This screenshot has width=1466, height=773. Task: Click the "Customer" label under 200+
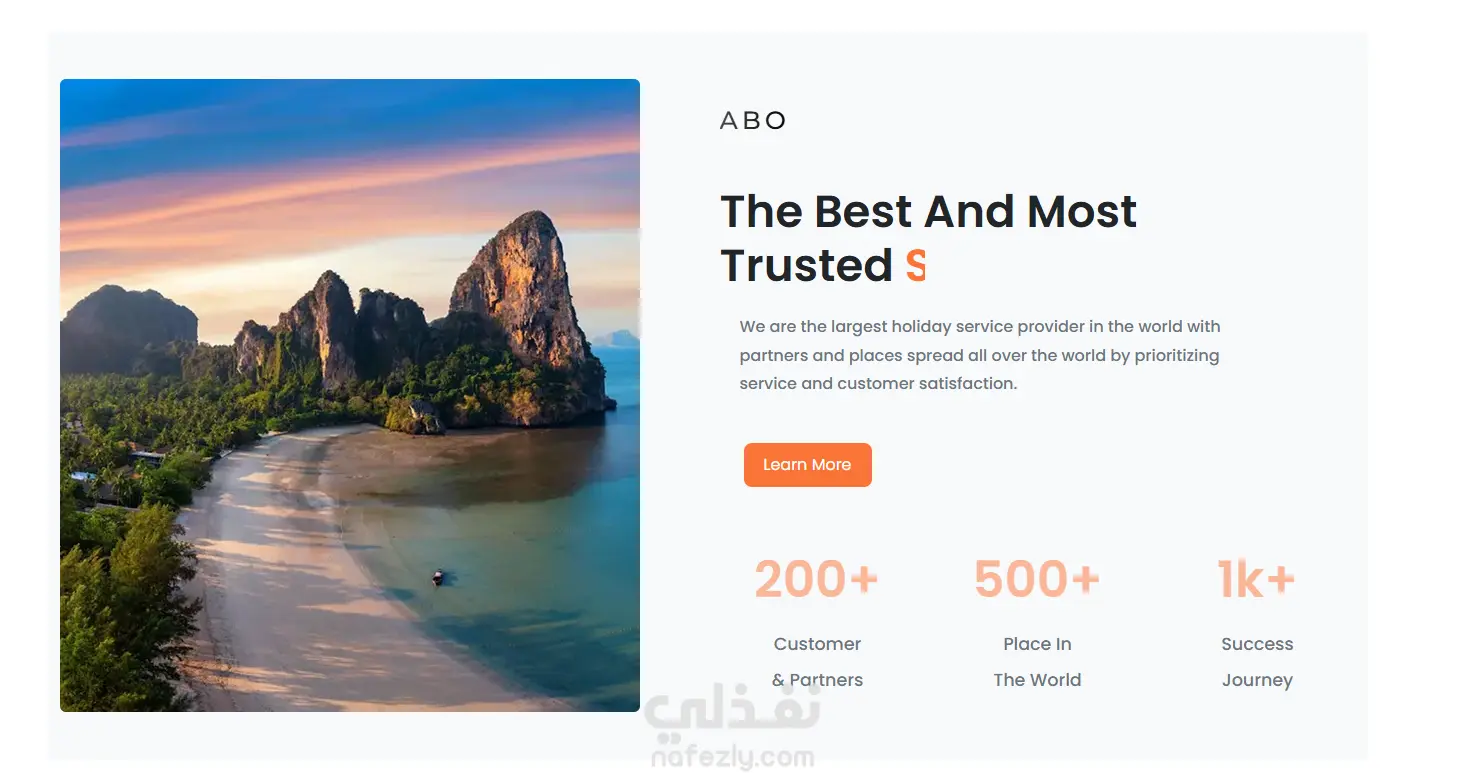[817, 644]
